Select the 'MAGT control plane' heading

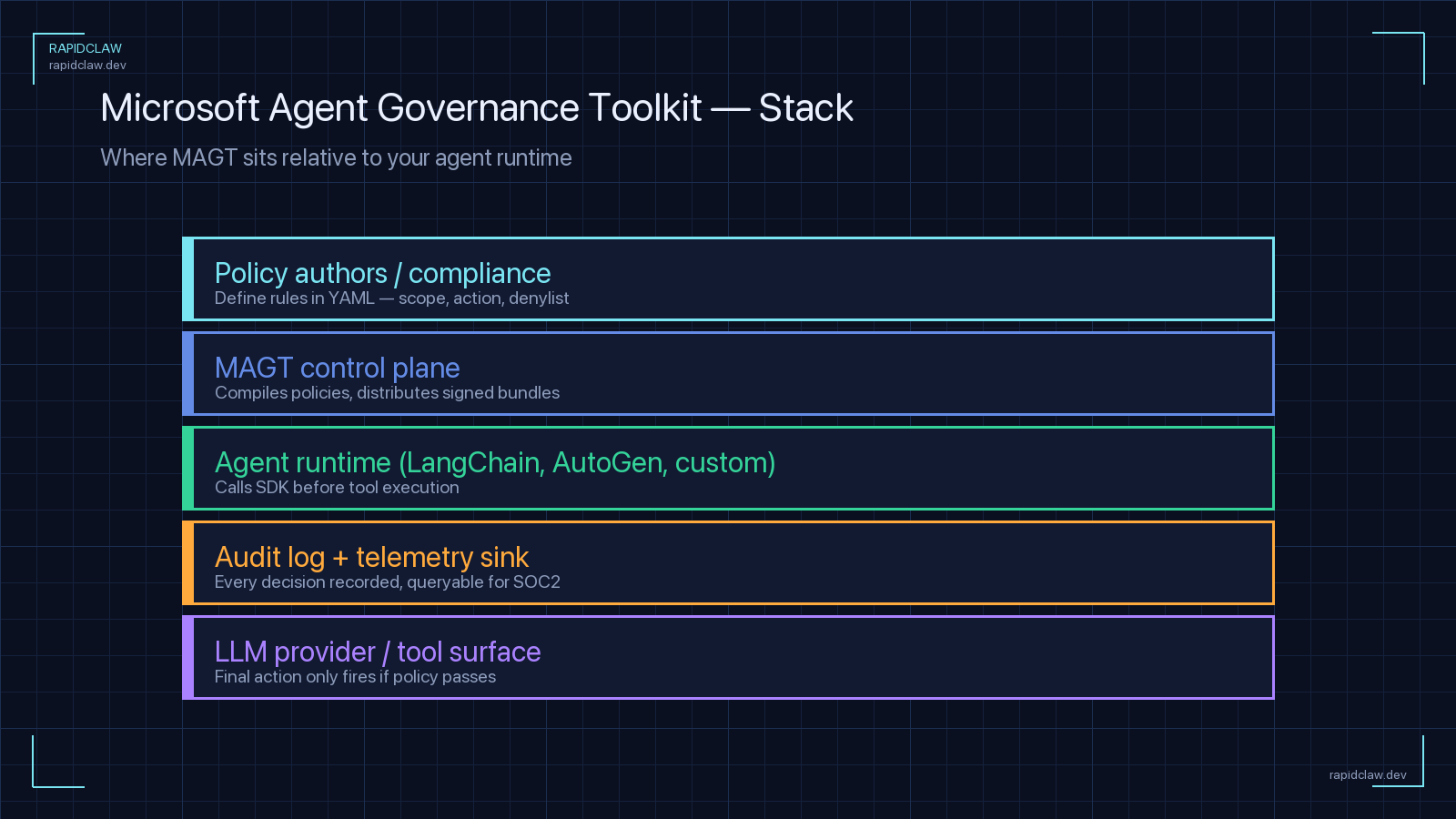pos(338,368)
